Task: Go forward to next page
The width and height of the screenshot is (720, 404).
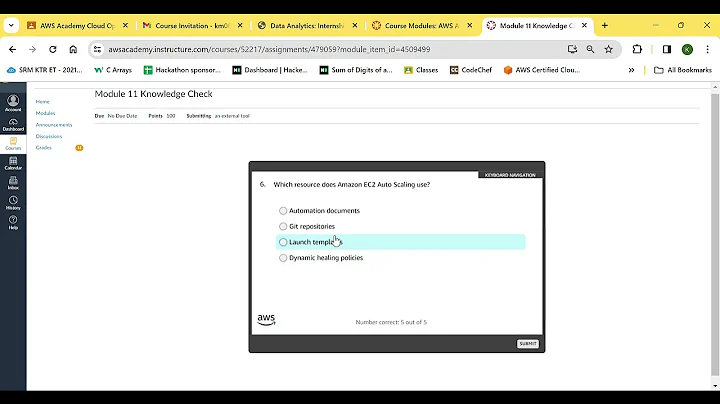Action: (32, 49)
